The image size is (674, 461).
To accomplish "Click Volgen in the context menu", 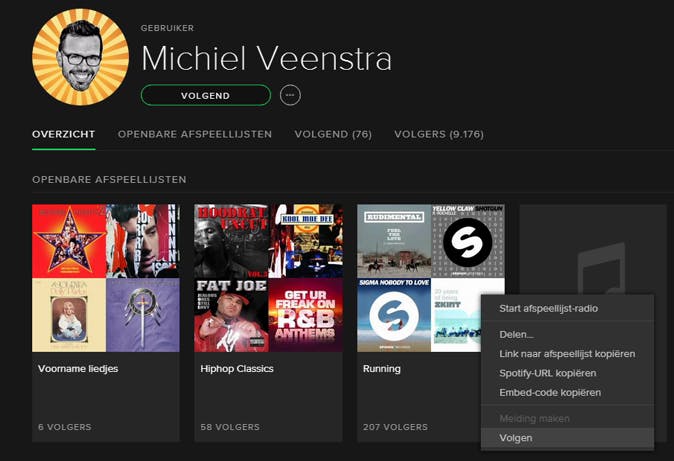I will click(567, 438).
